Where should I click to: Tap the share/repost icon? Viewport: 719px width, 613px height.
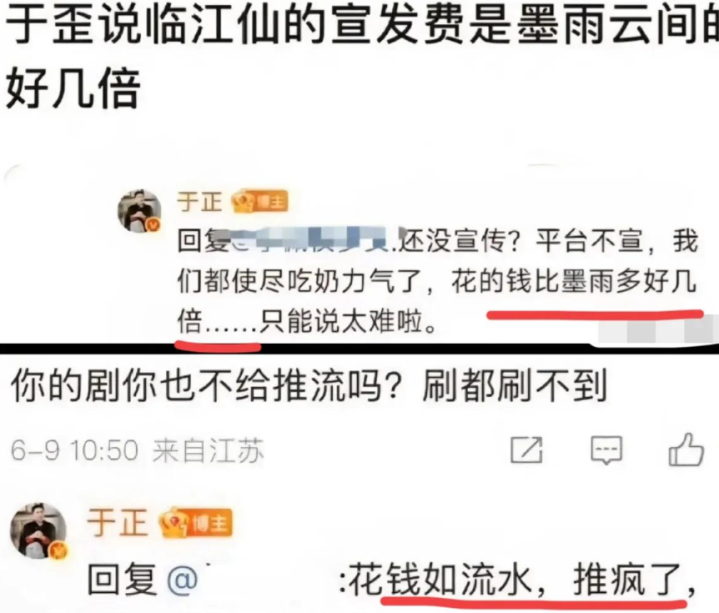pos(527,449)
